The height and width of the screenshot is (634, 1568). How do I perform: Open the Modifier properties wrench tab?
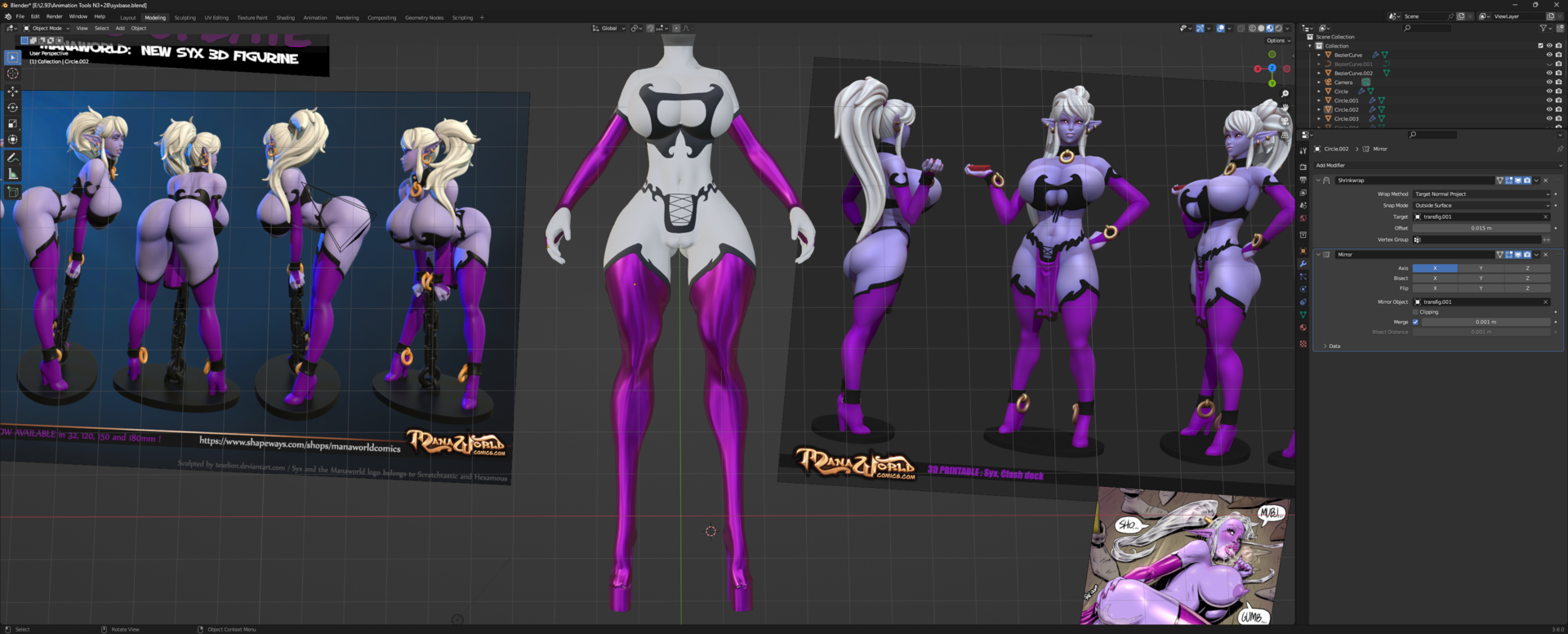point(1303,264)
